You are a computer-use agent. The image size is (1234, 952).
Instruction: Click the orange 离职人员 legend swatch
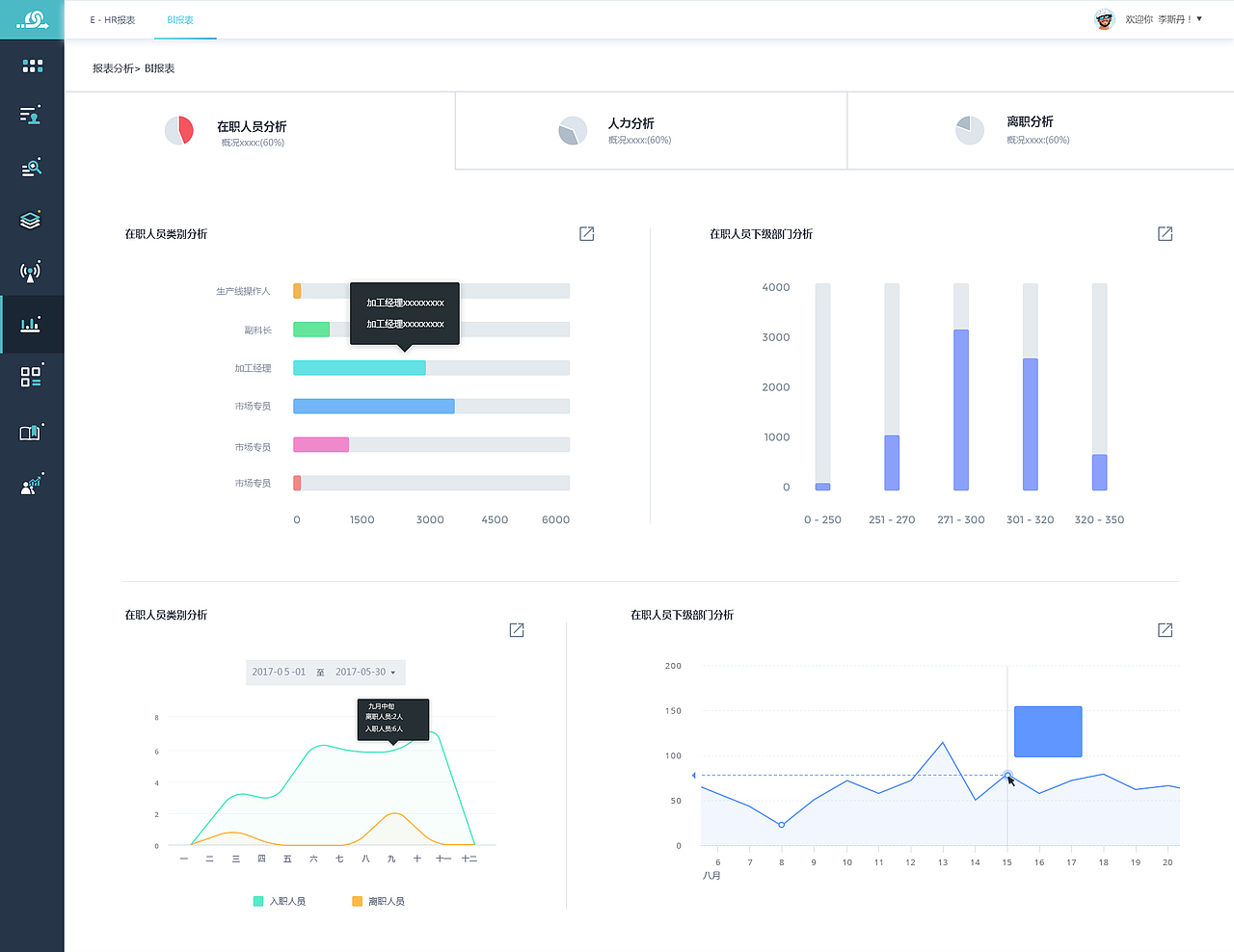click(x=358, y=902)
